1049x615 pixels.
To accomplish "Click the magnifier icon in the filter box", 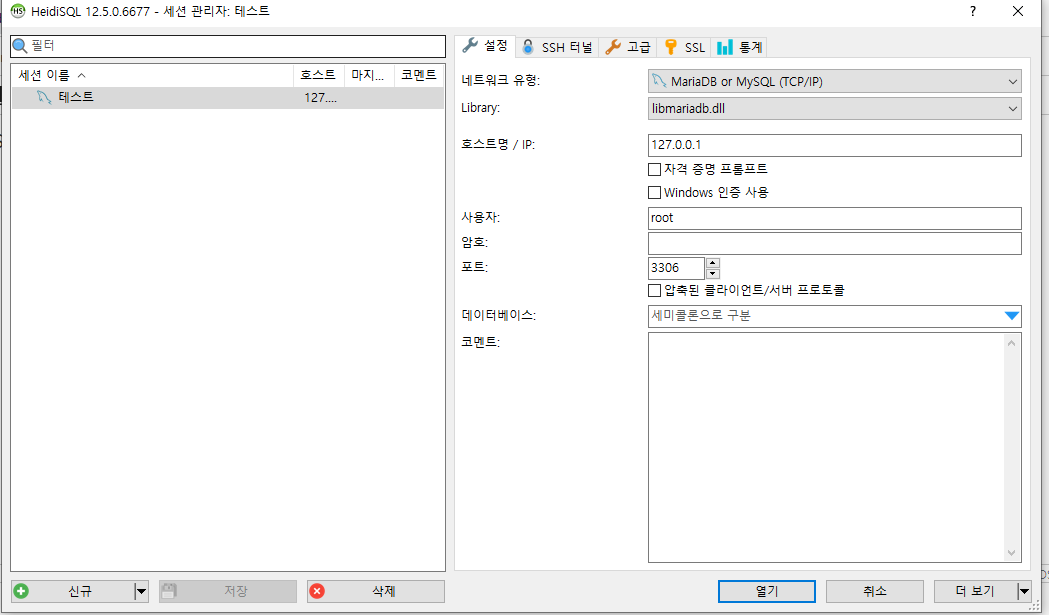I will (x=20, y=46).
